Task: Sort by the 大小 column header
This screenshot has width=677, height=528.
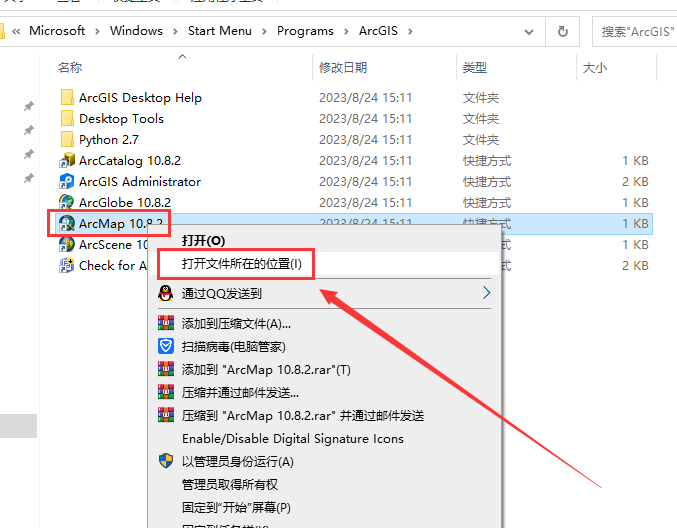Action: pos(595,67)
